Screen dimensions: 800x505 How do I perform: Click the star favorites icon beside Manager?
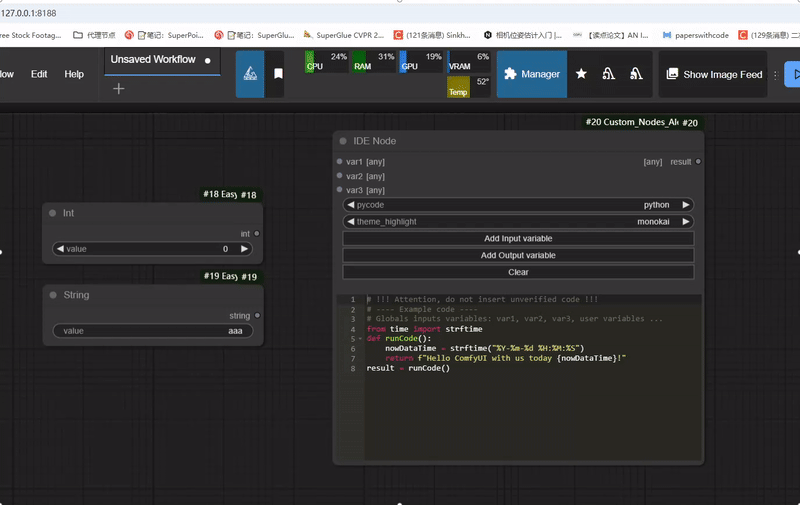pos(581,74)
